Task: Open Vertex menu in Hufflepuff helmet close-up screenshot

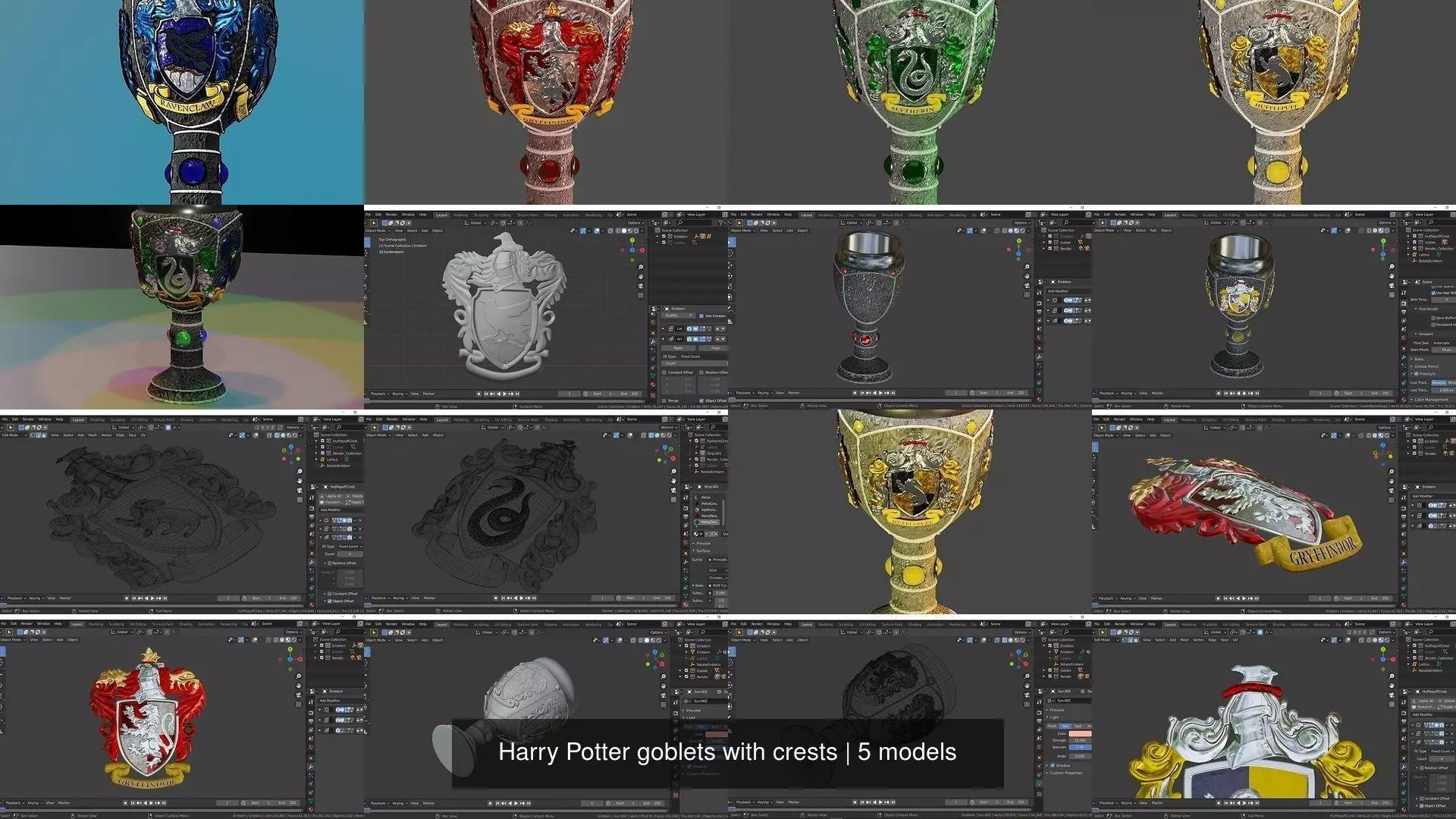Action: tap(1198, 640)
